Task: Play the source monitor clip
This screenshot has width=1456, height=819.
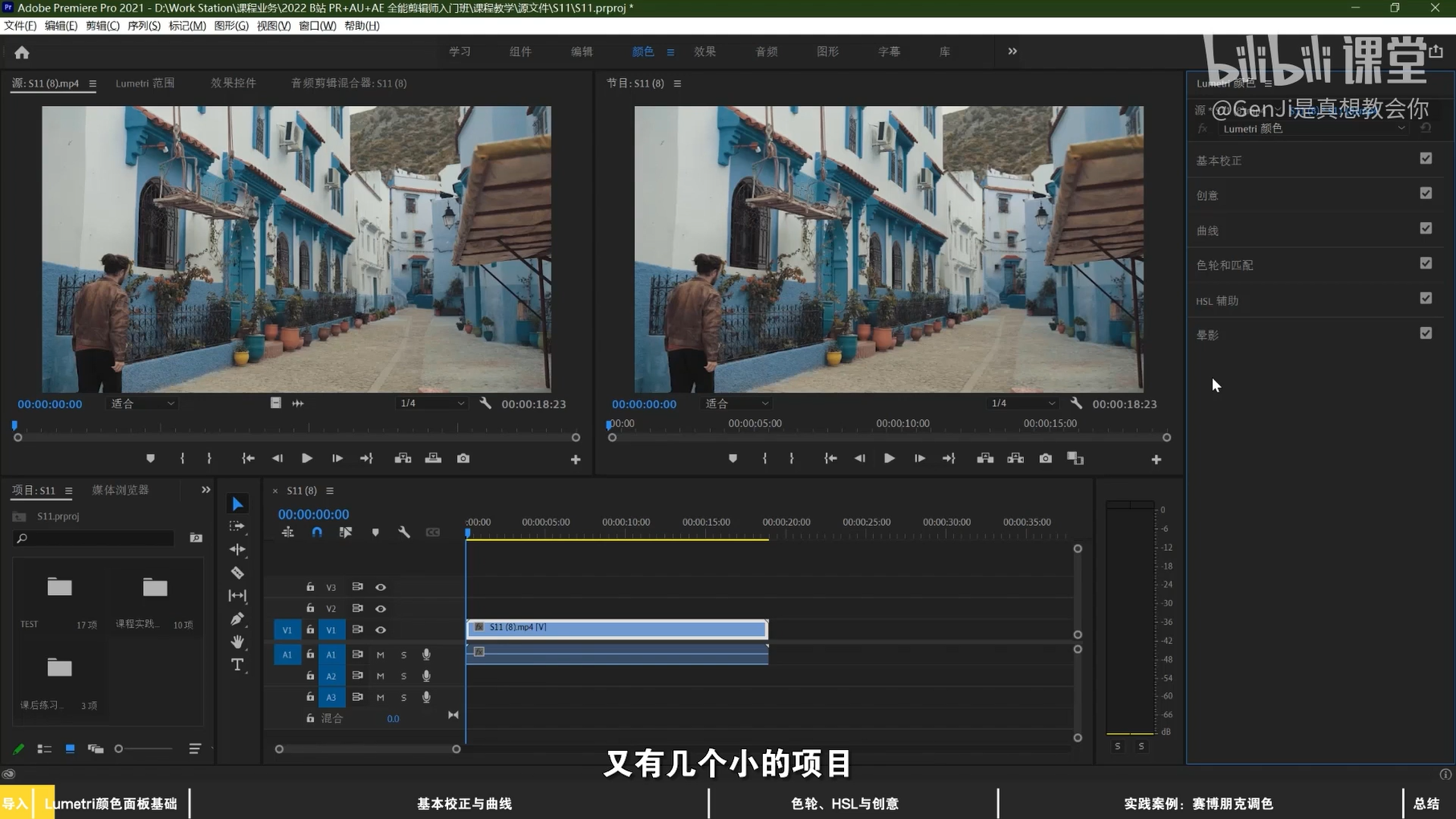Action: pos(307,458)
